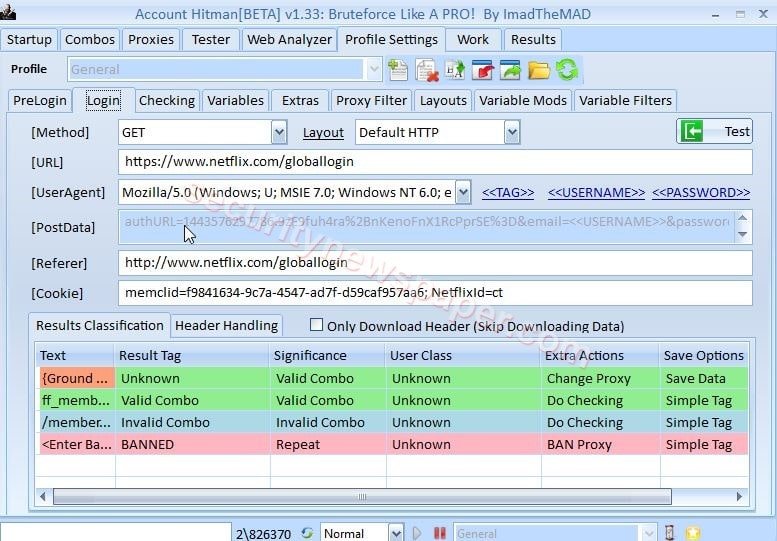Click the green arrow export window icon
Screen dimensions: 777x541
(x=511, y=69)
